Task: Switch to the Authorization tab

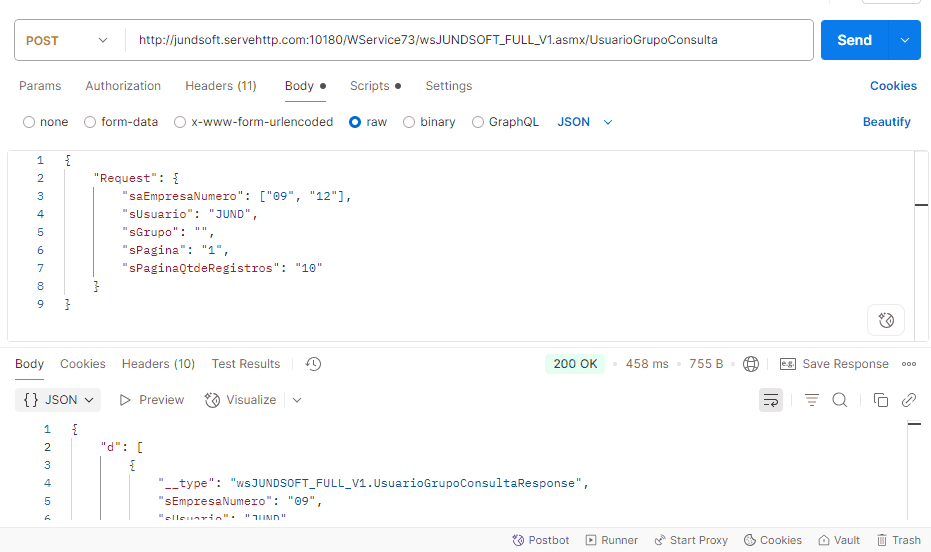Action: pos(123,86)
